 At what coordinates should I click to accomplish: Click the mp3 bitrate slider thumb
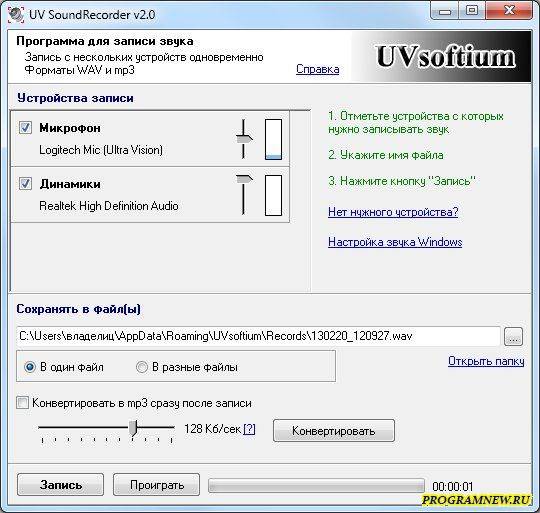[x=133, y=428]
